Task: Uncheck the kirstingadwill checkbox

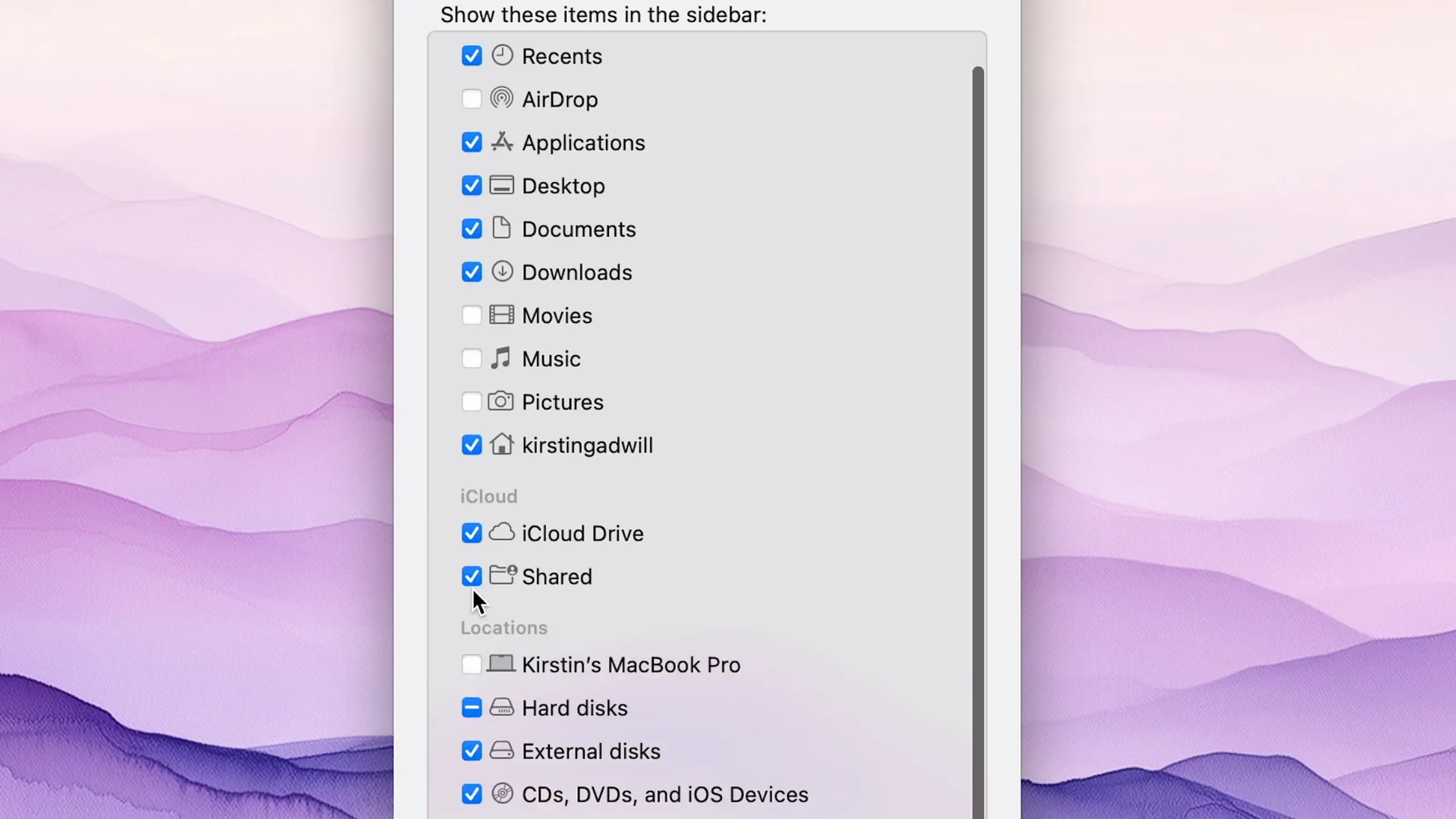Action: (472, 445)
